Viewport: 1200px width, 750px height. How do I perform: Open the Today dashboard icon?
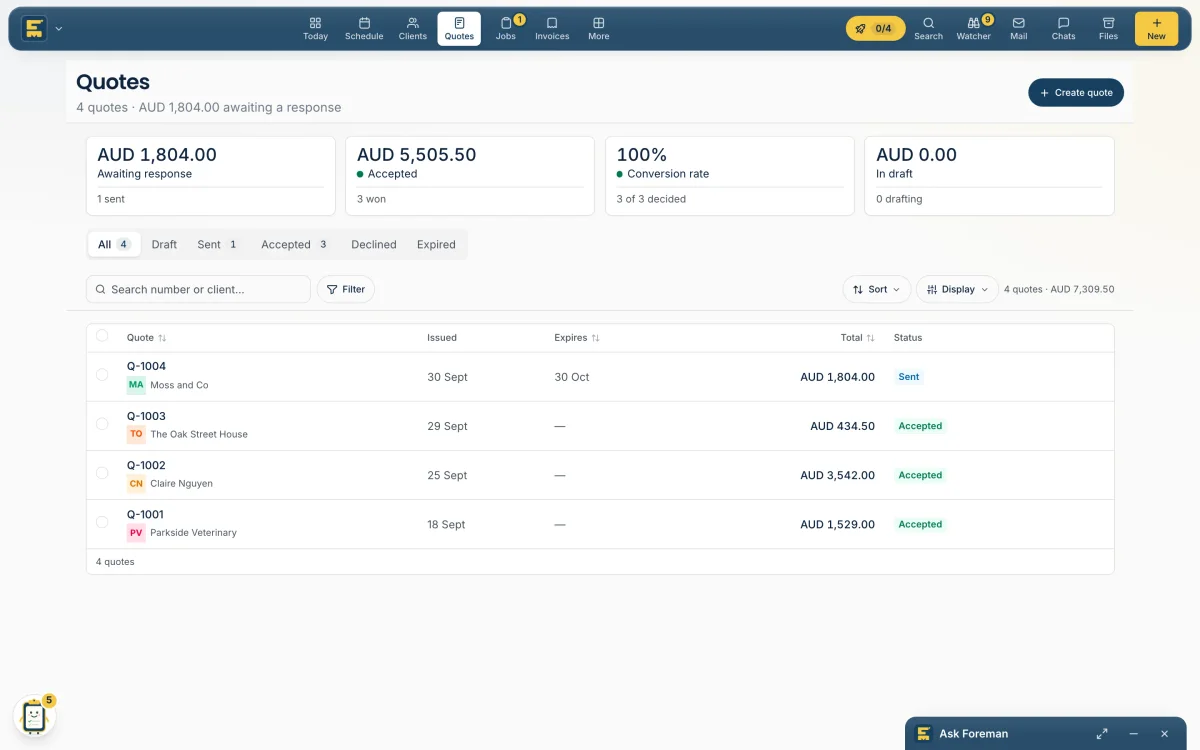315,28
